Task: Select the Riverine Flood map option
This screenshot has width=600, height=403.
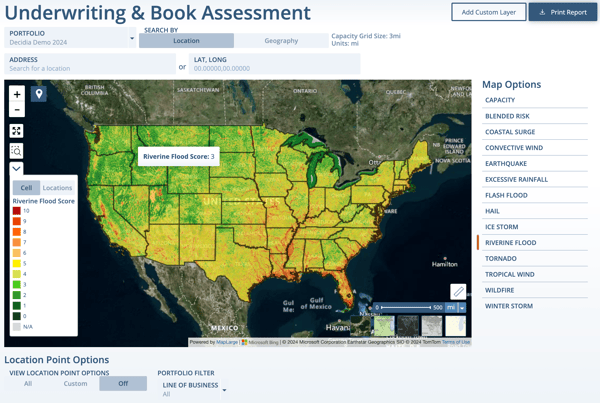Action: point(535,243)
